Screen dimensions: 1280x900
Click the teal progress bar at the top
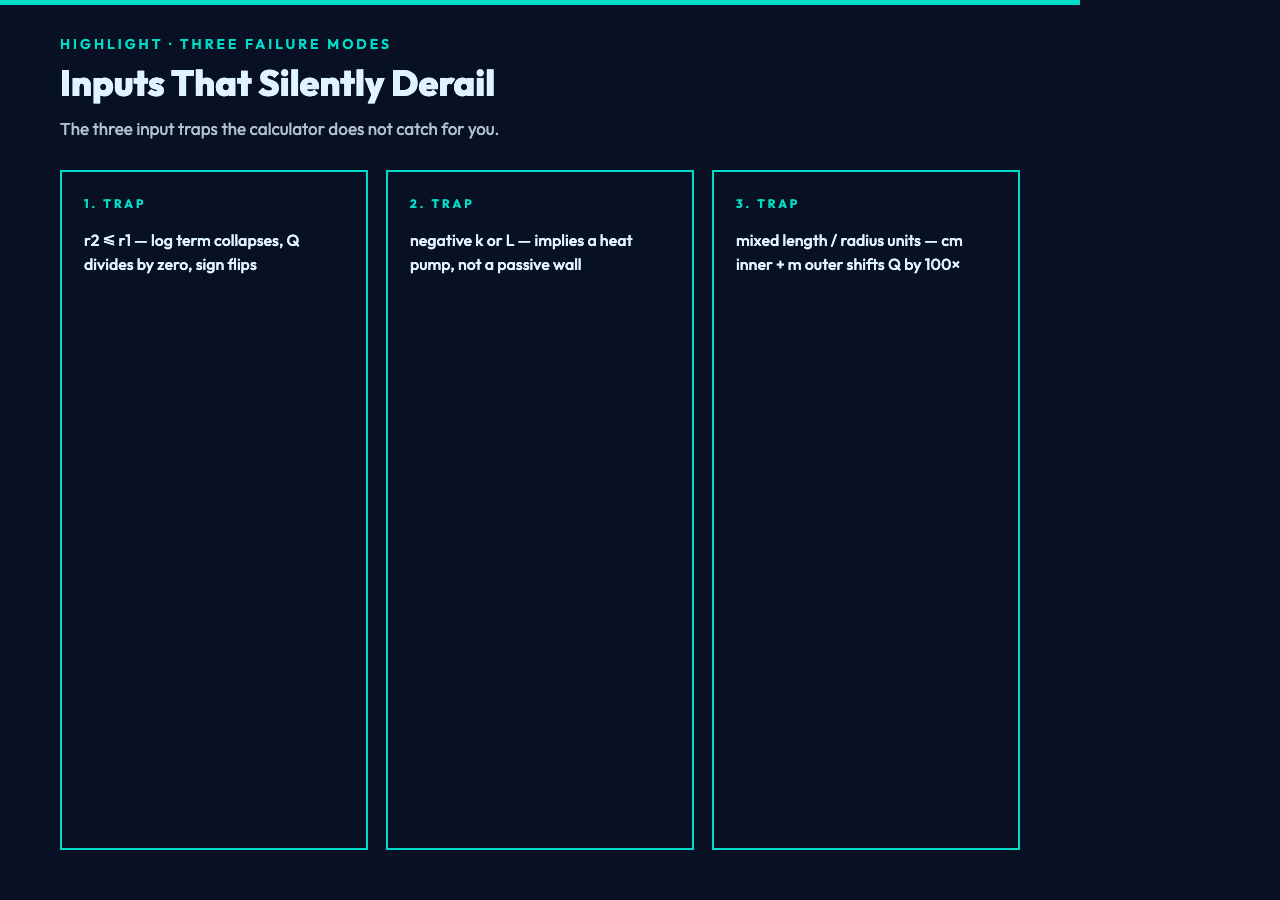[540, 2]
